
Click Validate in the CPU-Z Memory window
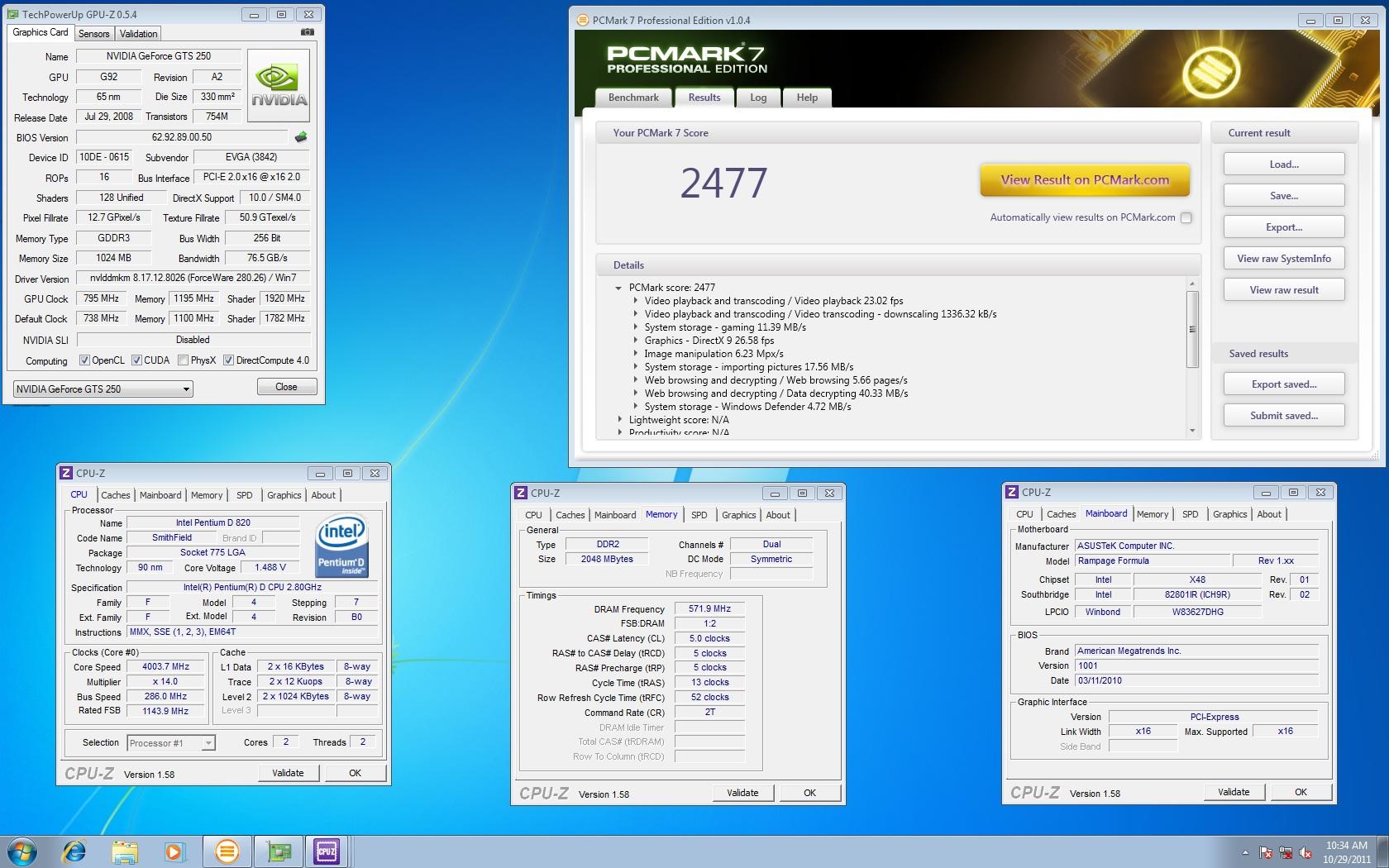pyautogui.click(x=742, y=793)
